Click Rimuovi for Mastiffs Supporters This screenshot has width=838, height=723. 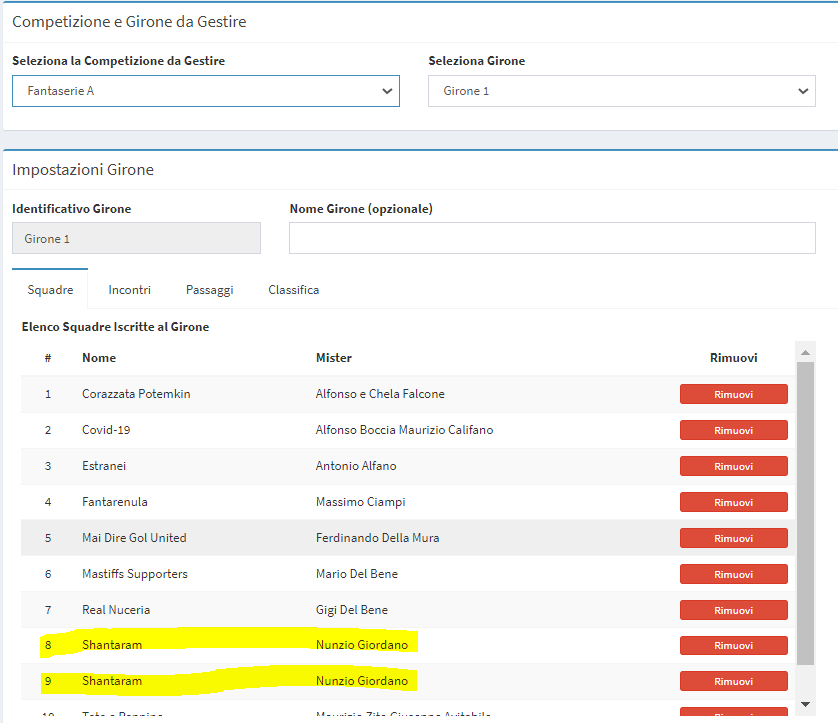point(733,574)
